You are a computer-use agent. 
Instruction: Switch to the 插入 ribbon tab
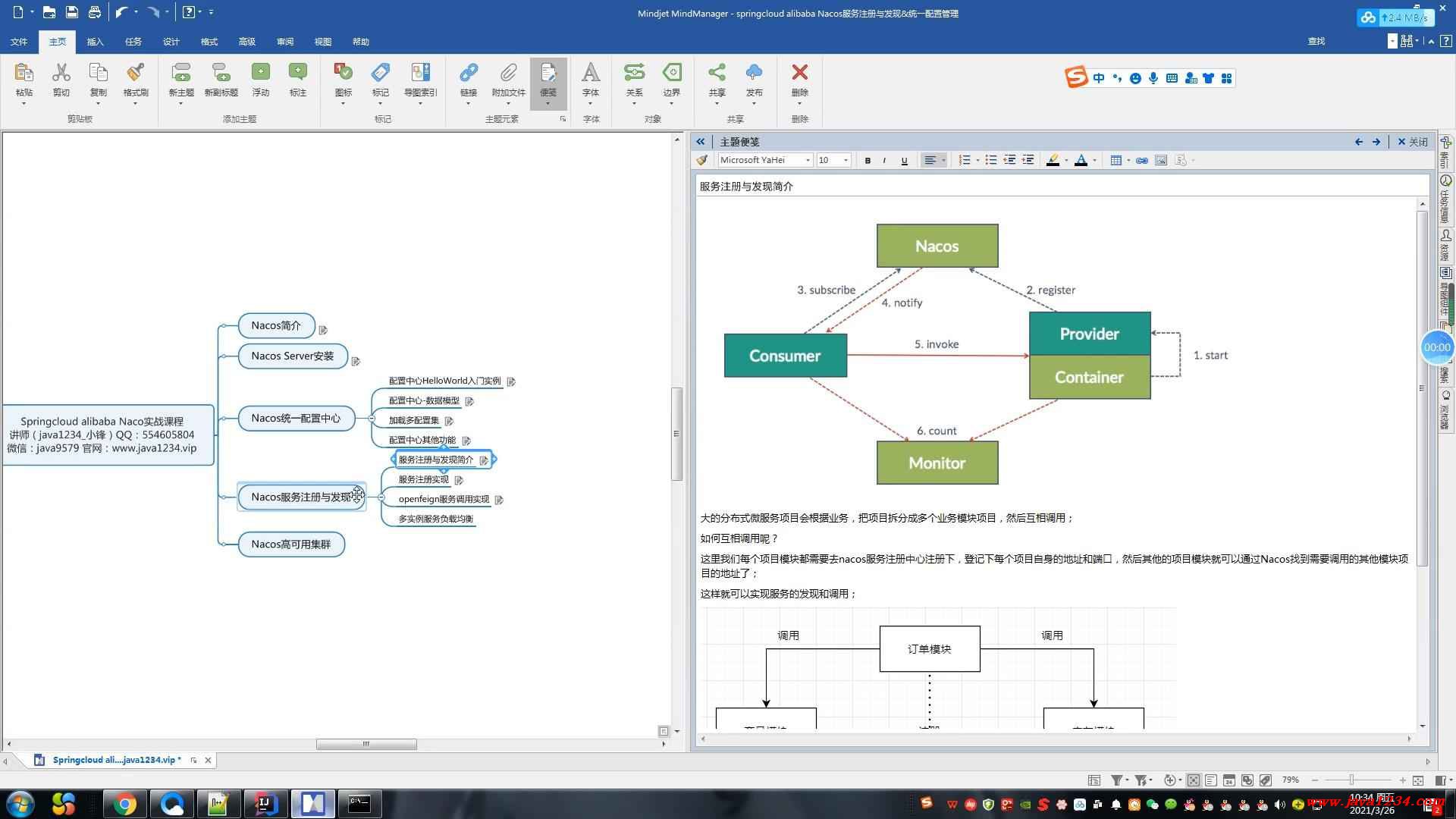(95, 42)
